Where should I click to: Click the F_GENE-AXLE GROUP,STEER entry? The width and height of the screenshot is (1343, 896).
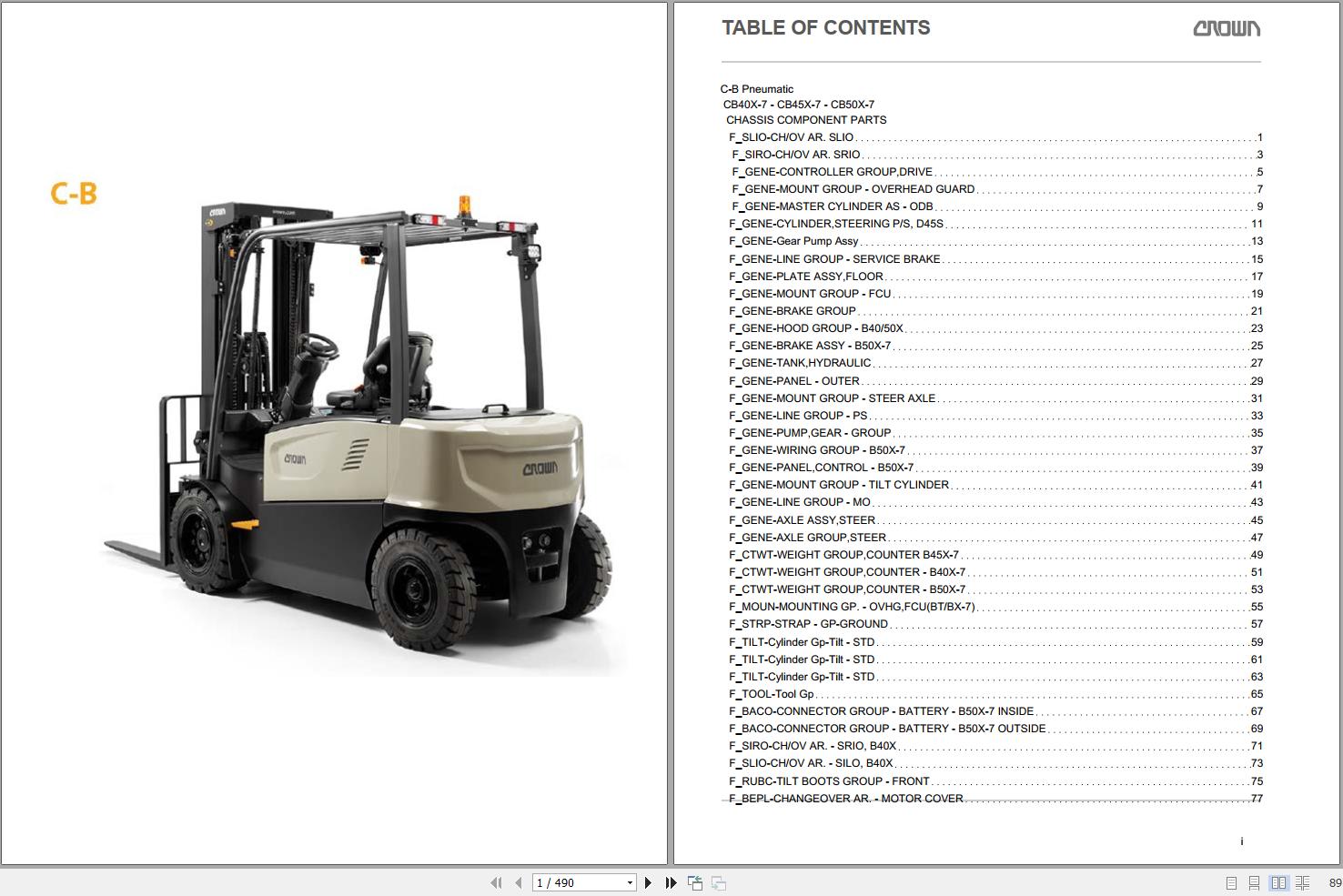995,538
